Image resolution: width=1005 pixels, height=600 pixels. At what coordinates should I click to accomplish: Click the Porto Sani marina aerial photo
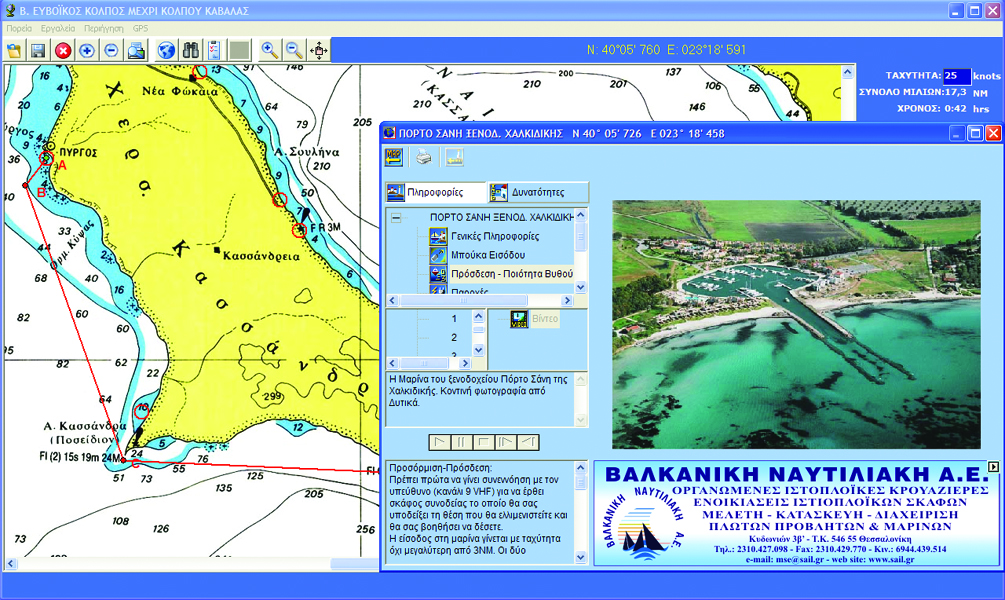pyautogui.click(x=796, y=324)
